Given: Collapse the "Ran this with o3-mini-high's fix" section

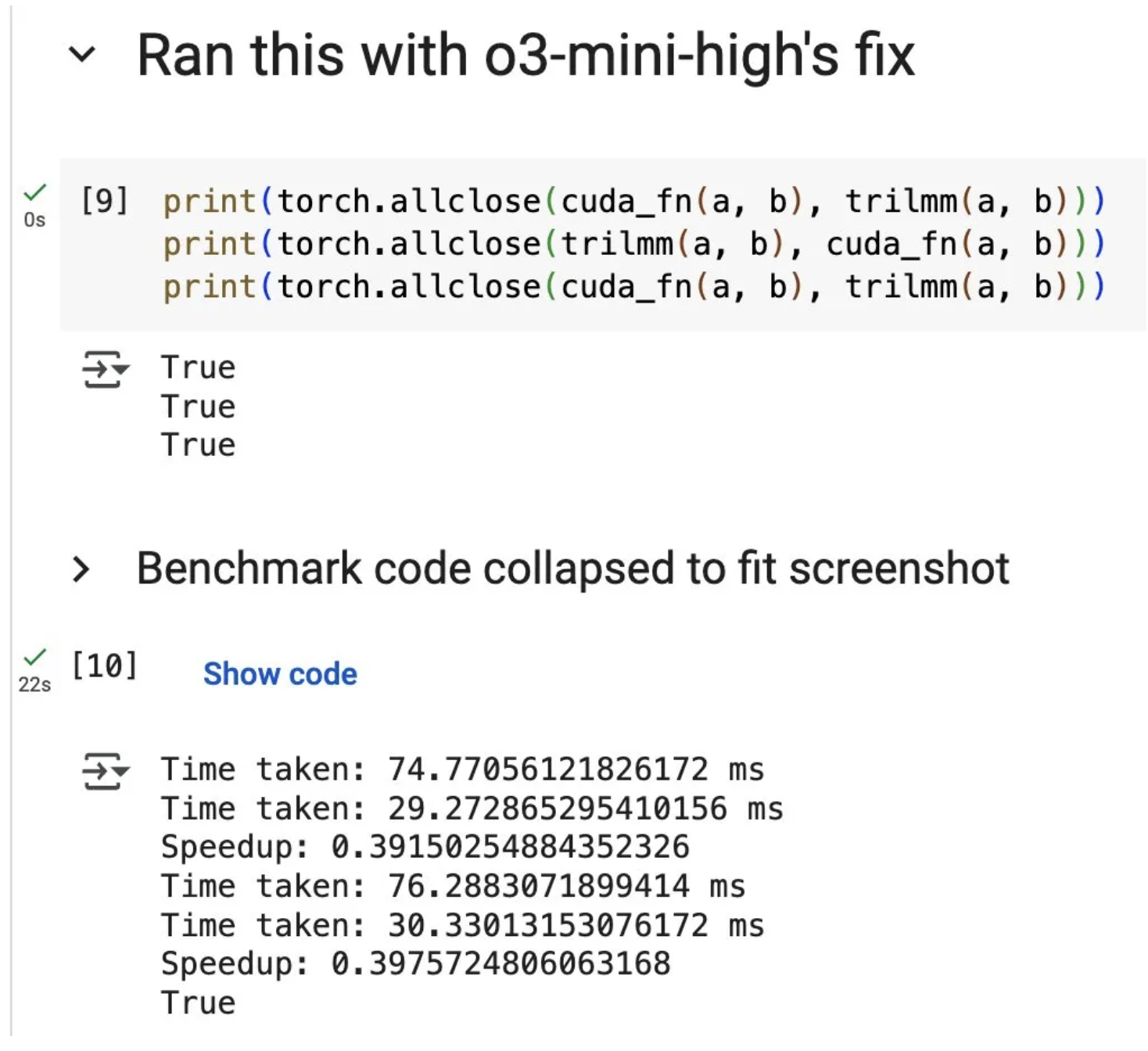Looking at the screenshot, I should point(82,55).
